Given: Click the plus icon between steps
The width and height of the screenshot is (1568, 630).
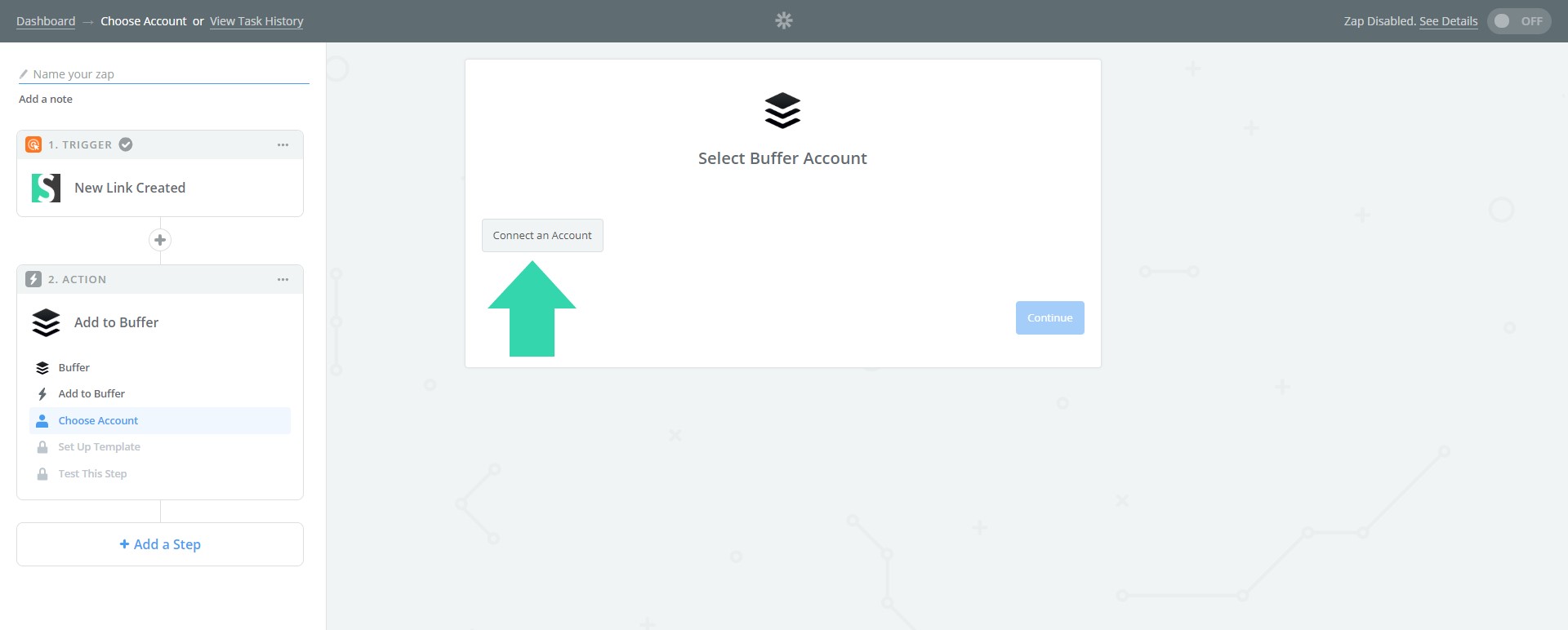Looking at the screenshot, I should click(160, 240).
